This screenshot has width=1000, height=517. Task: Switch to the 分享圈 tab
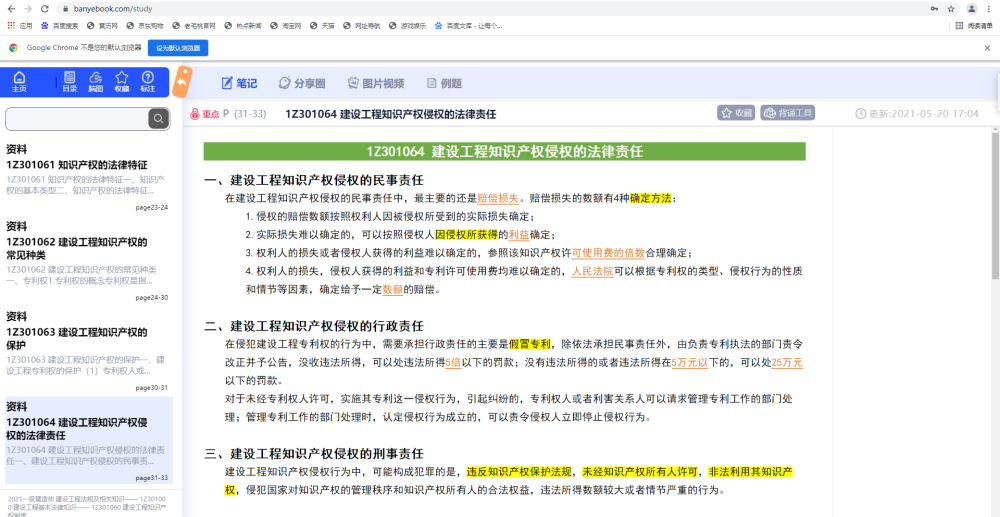(x=302, y=84)
